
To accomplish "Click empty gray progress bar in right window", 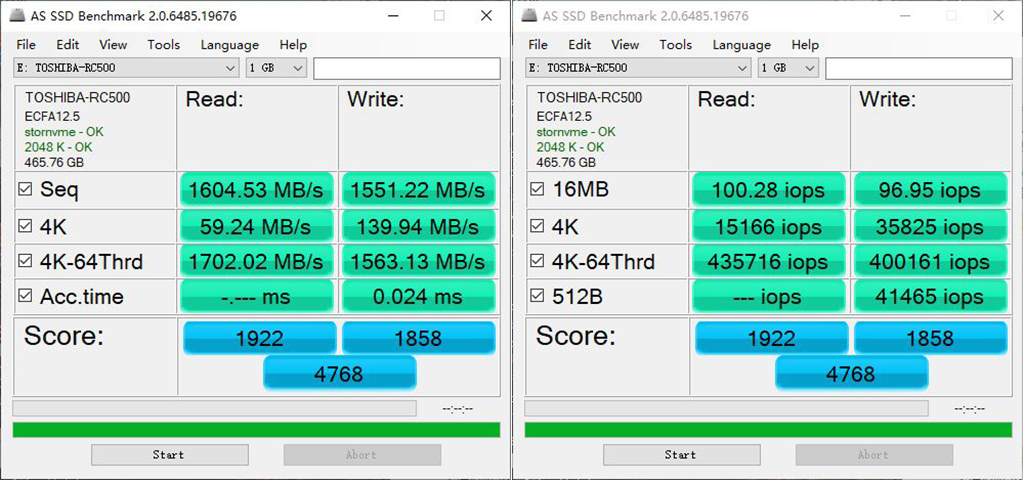I will click(726, 408).
